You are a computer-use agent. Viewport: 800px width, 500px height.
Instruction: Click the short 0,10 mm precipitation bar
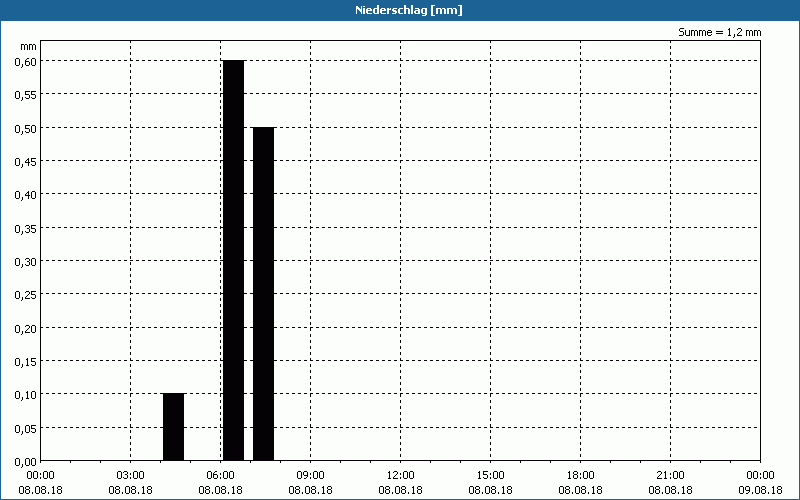click(x=173, y=427)
